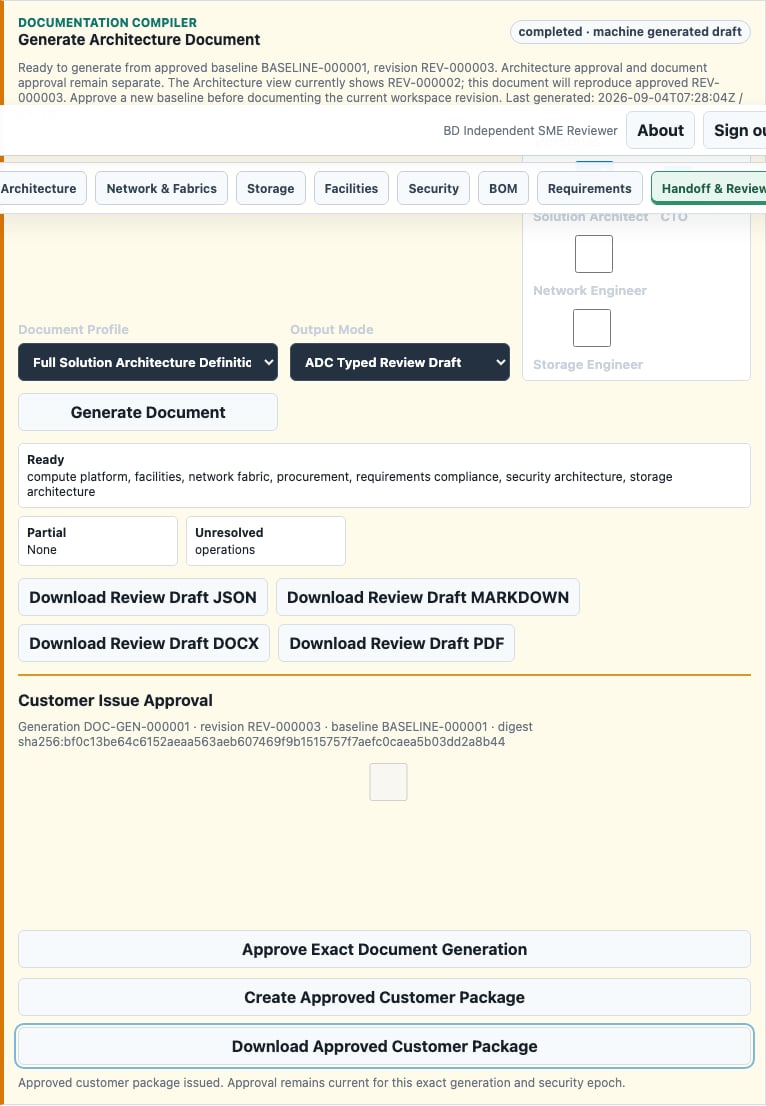The image size is (766, 1106).
Task: Click the sha256 digest text
Action: [x=262, y=741]
